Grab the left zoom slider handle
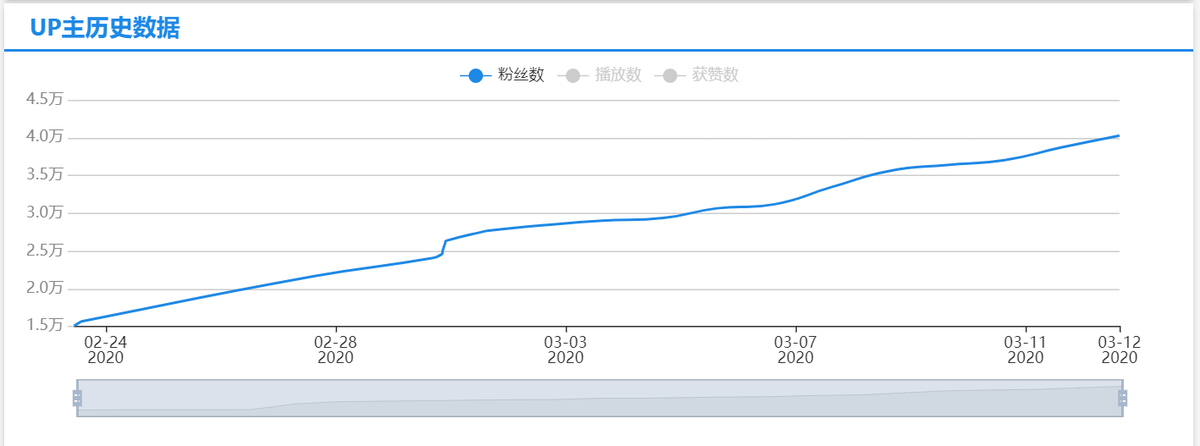The image size is (1200, 446). click(77, 399)
